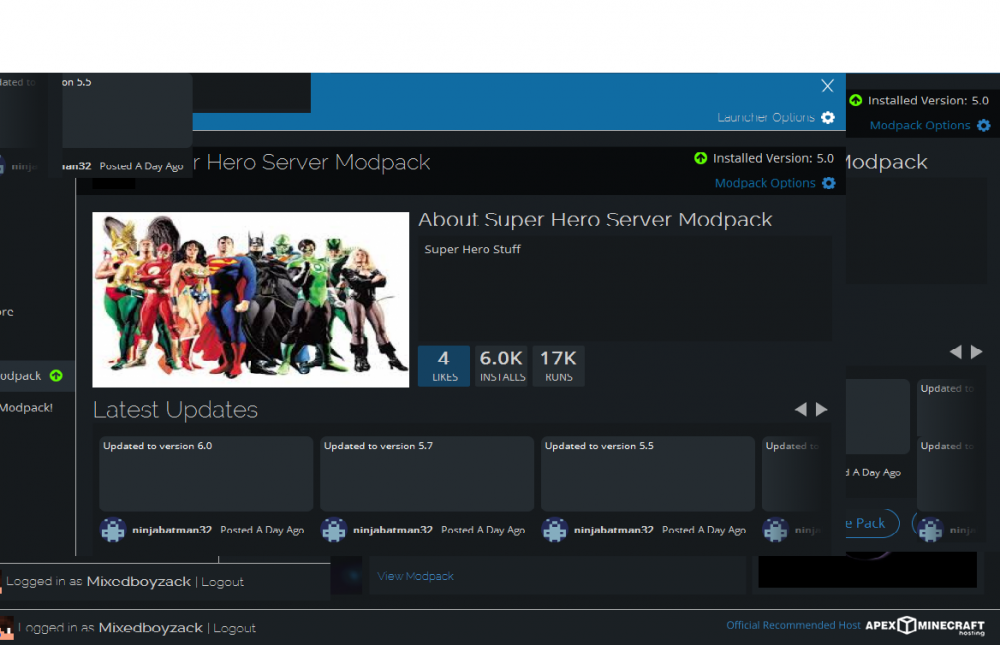Open the Modpack Options link in the back window
This screenshot has width=1000, height=645.
click(920, 125)
